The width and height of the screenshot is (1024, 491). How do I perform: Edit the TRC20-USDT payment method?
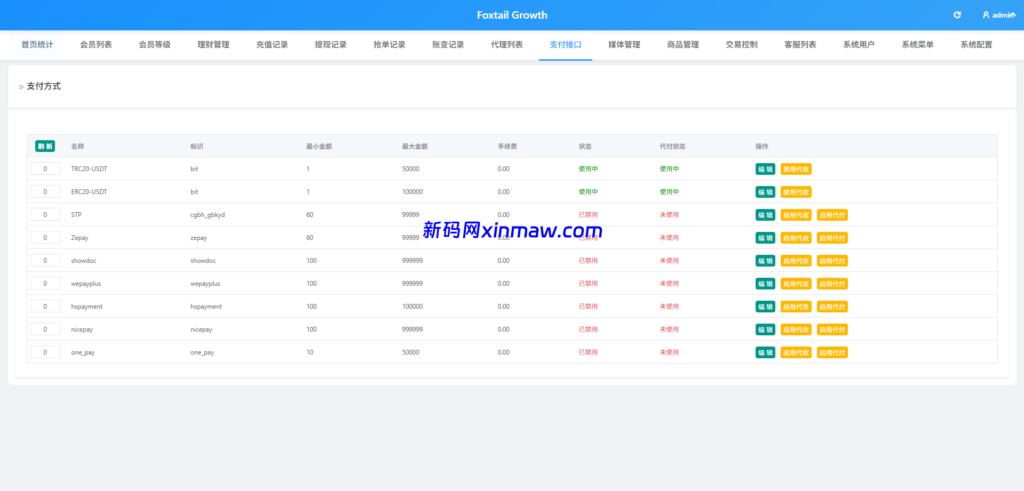pos(765,169)
